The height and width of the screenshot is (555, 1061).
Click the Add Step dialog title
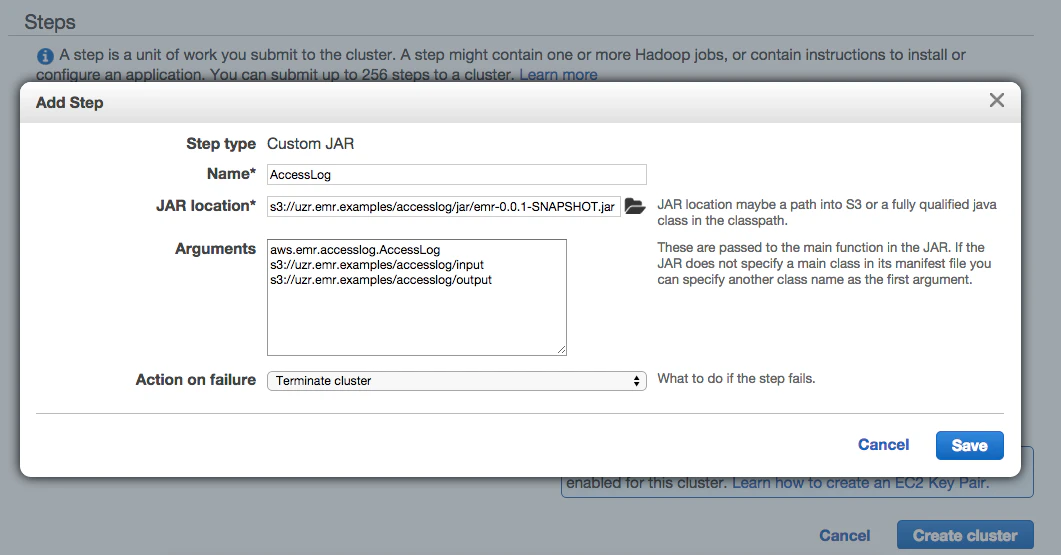tap(70, 103)
